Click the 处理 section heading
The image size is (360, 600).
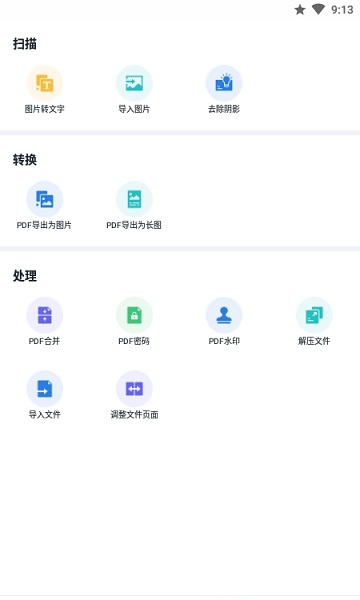pyautogui.click(x=25, y=276)
